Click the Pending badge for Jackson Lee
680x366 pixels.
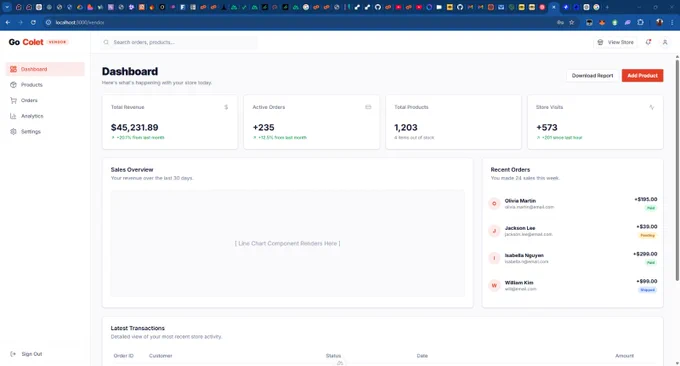[x=647, y=235]
